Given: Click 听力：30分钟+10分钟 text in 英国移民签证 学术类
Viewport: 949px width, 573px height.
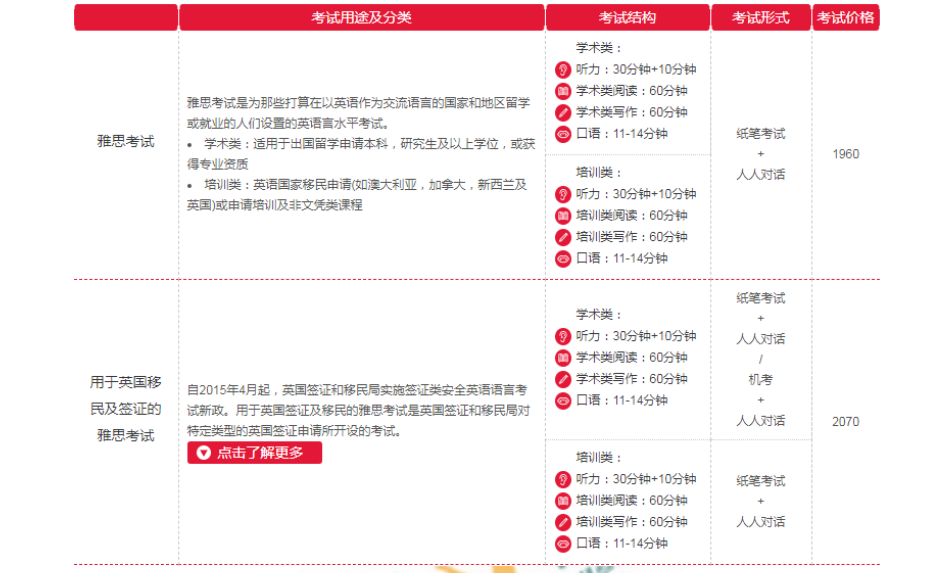Looking at the screenshot, I should point(635,336).
